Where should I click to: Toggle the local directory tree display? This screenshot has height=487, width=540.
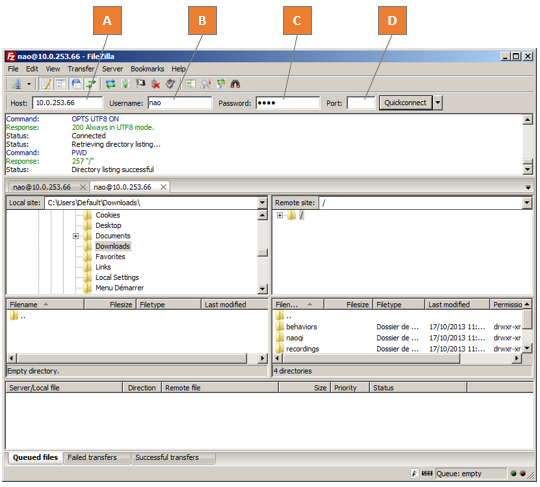tap(61, 84)
